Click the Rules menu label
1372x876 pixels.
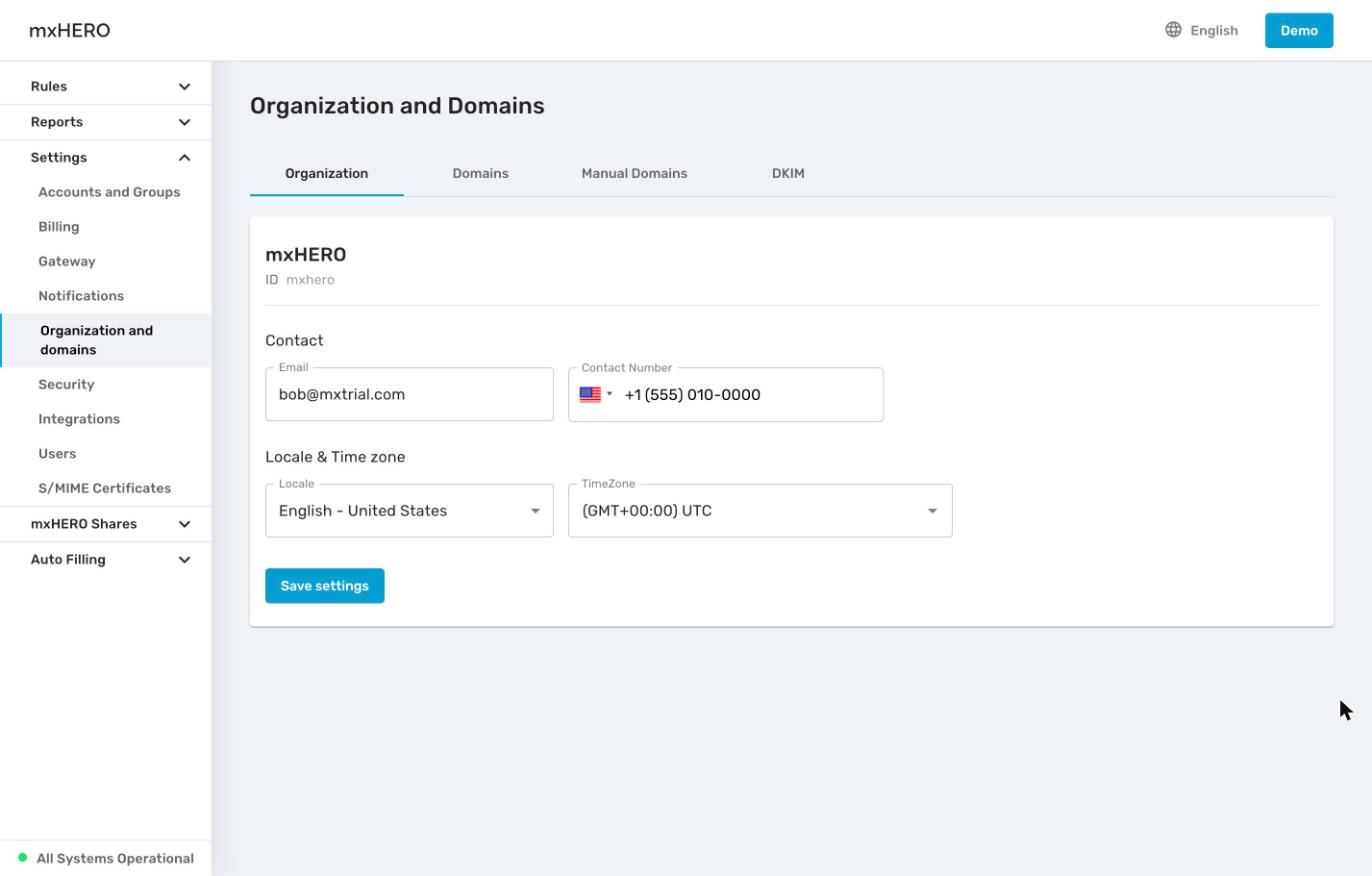click(x=49, y=87)
